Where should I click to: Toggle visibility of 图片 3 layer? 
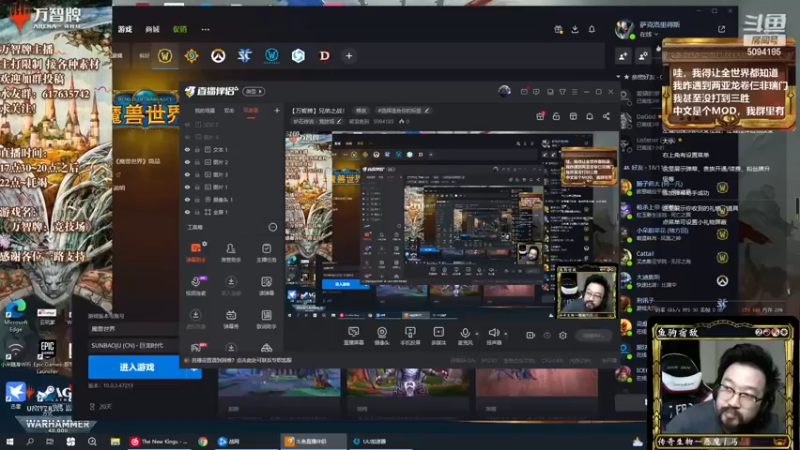[187, 174]
